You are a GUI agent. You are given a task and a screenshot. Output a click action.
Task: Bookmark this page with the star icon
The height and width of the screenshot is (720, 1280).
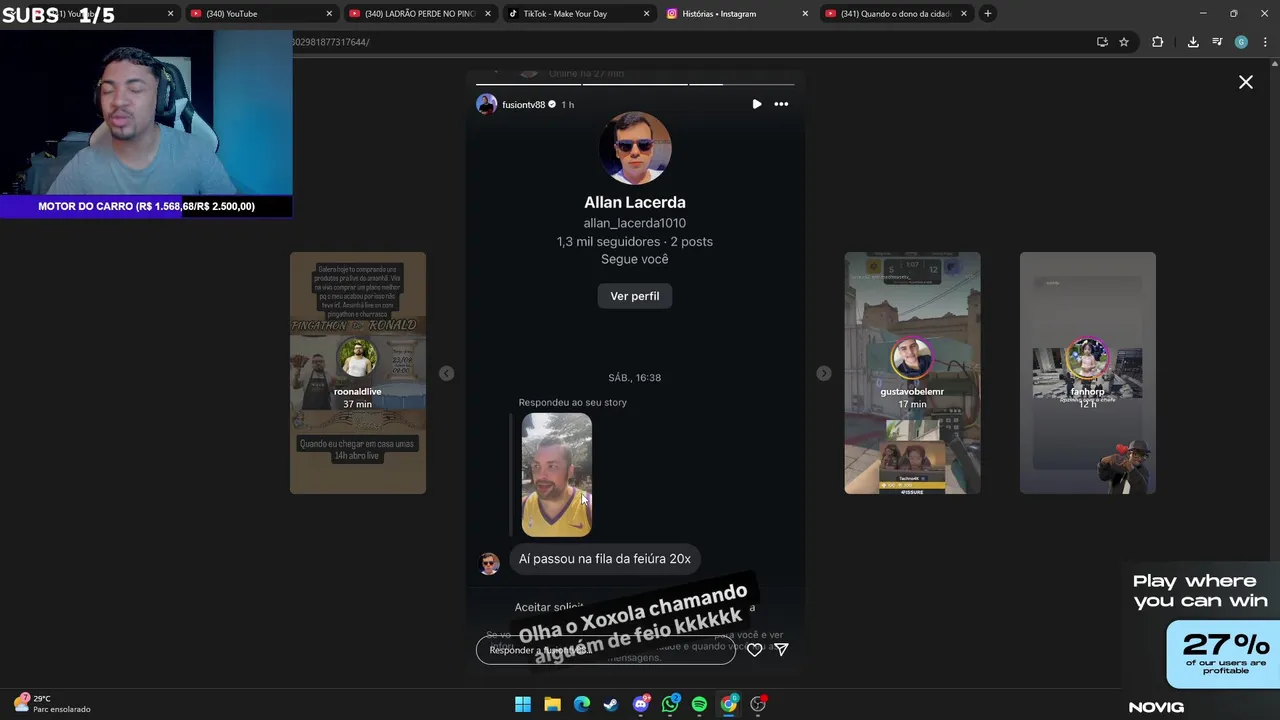1124,42
